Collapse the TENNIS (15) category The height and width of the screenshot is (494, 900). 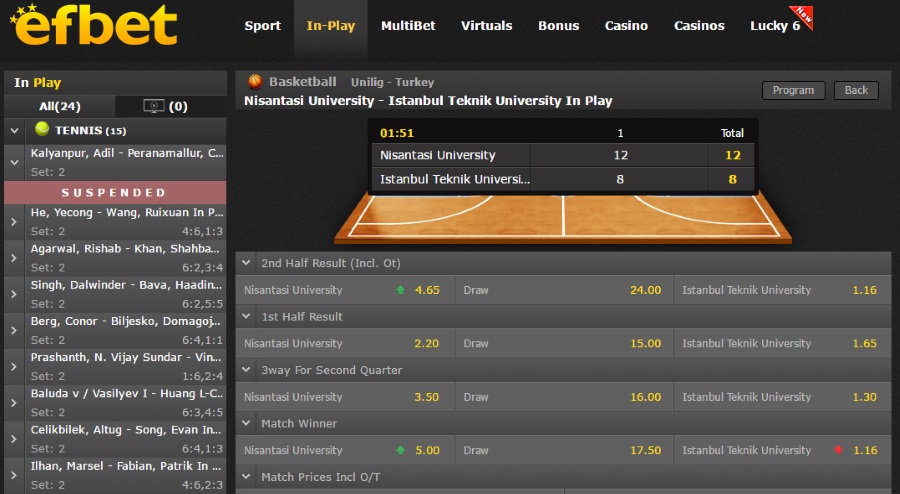(14, 131)
